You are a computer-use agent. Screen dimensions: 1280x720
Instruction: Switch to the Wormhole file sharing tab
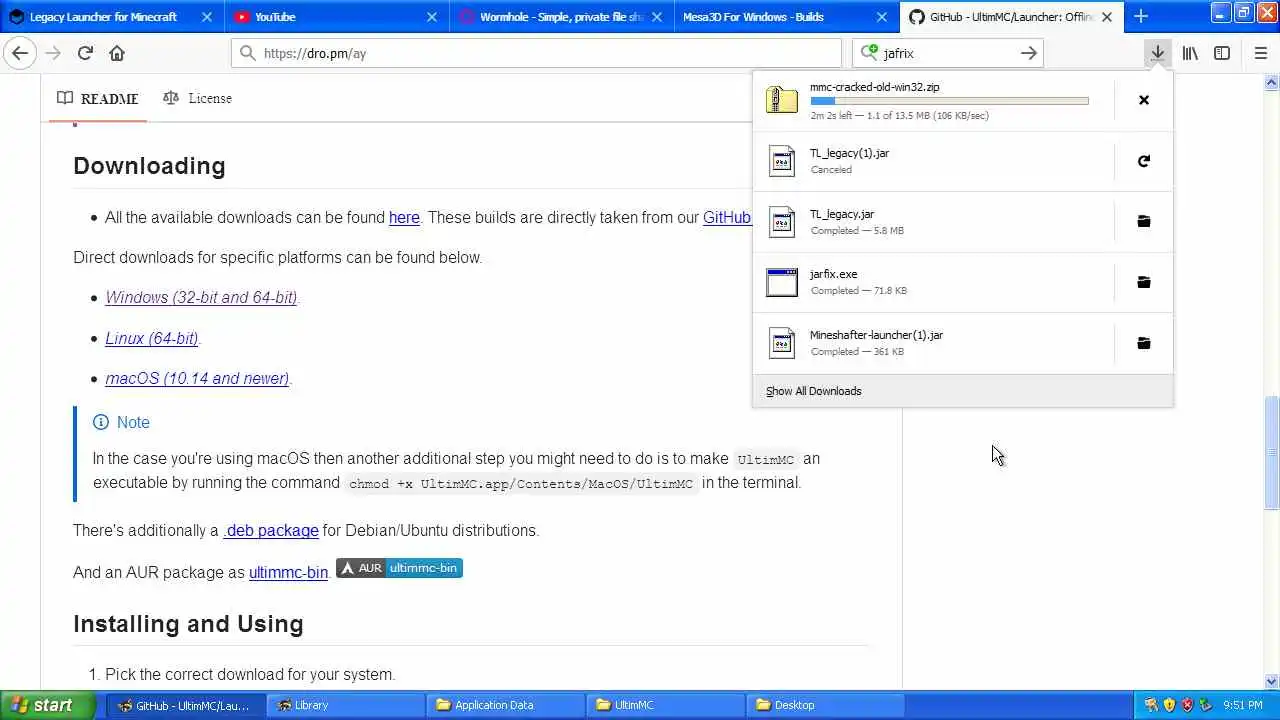point(562,17)
